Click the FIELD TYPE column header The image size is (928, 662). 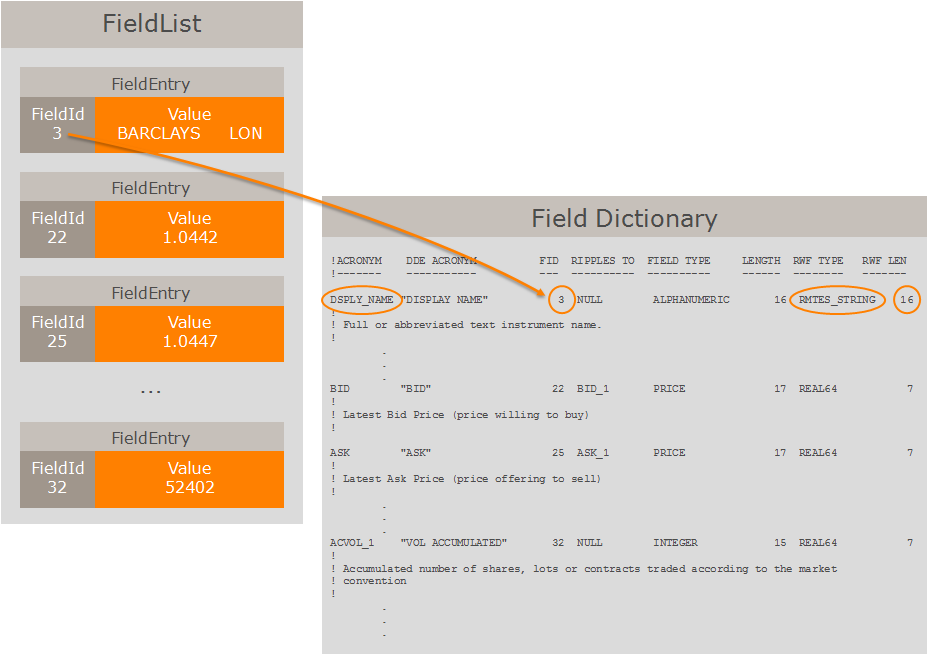click(x=679, y=261)
